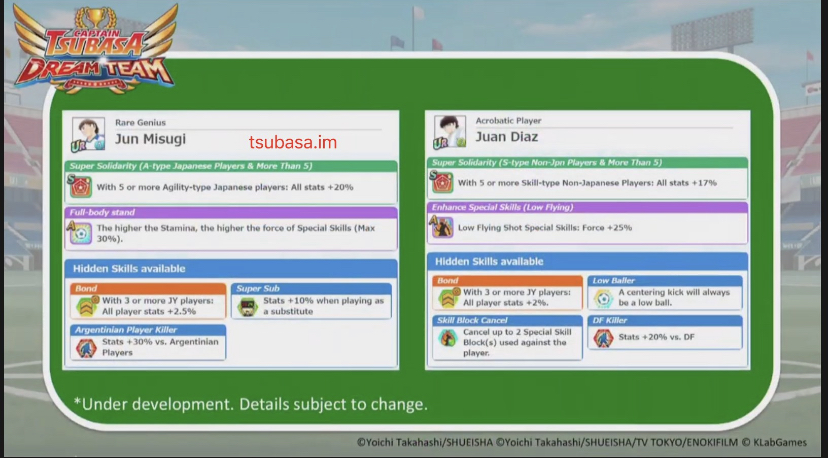Click the All stats +20% Agility-type description
This screenshot has width=828, height=458.
tap(225, 187)
